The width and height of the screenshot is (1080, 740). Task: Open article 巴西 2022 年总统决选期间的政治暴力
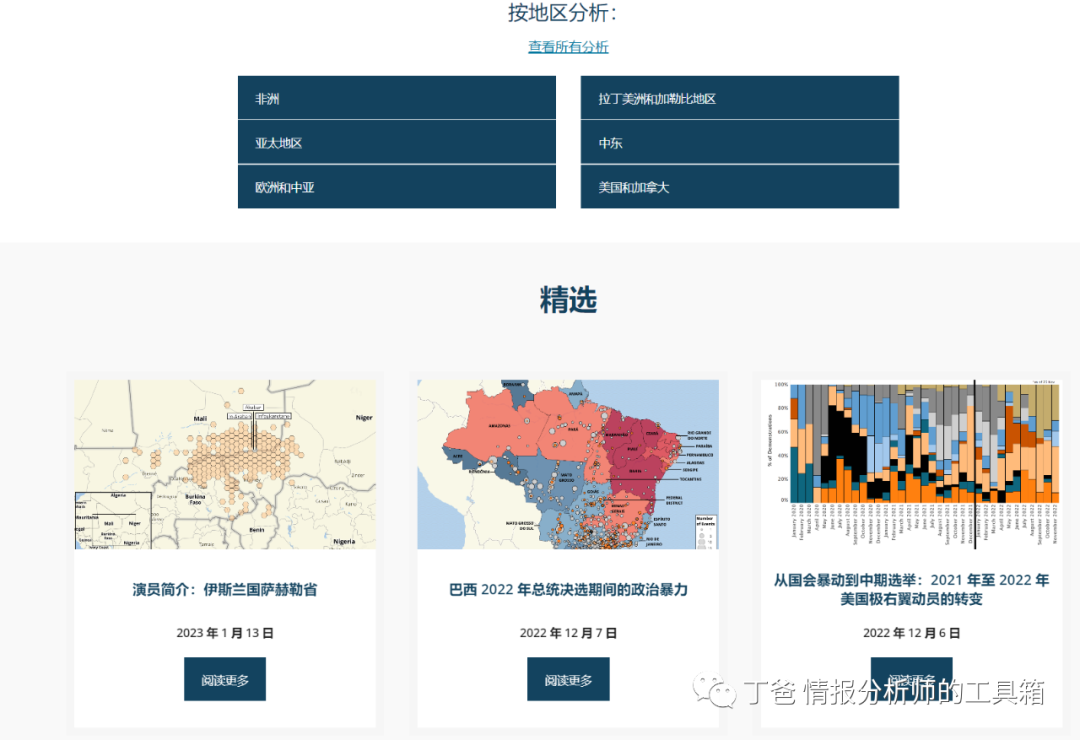(568, 590)
